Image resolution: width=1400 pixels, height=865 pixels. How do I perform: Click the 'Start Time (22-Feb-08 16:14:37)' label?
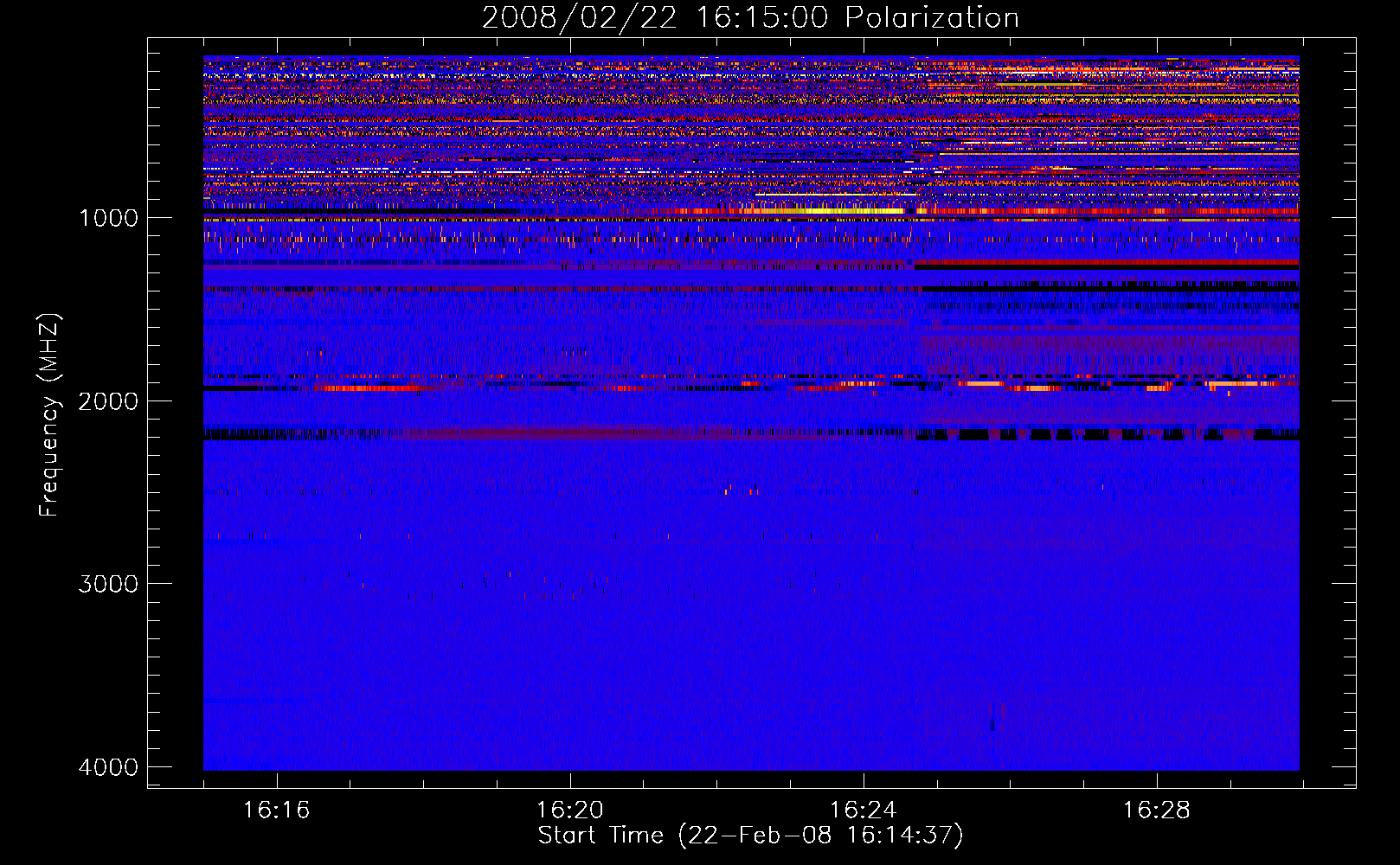click(x=750, y=836)
